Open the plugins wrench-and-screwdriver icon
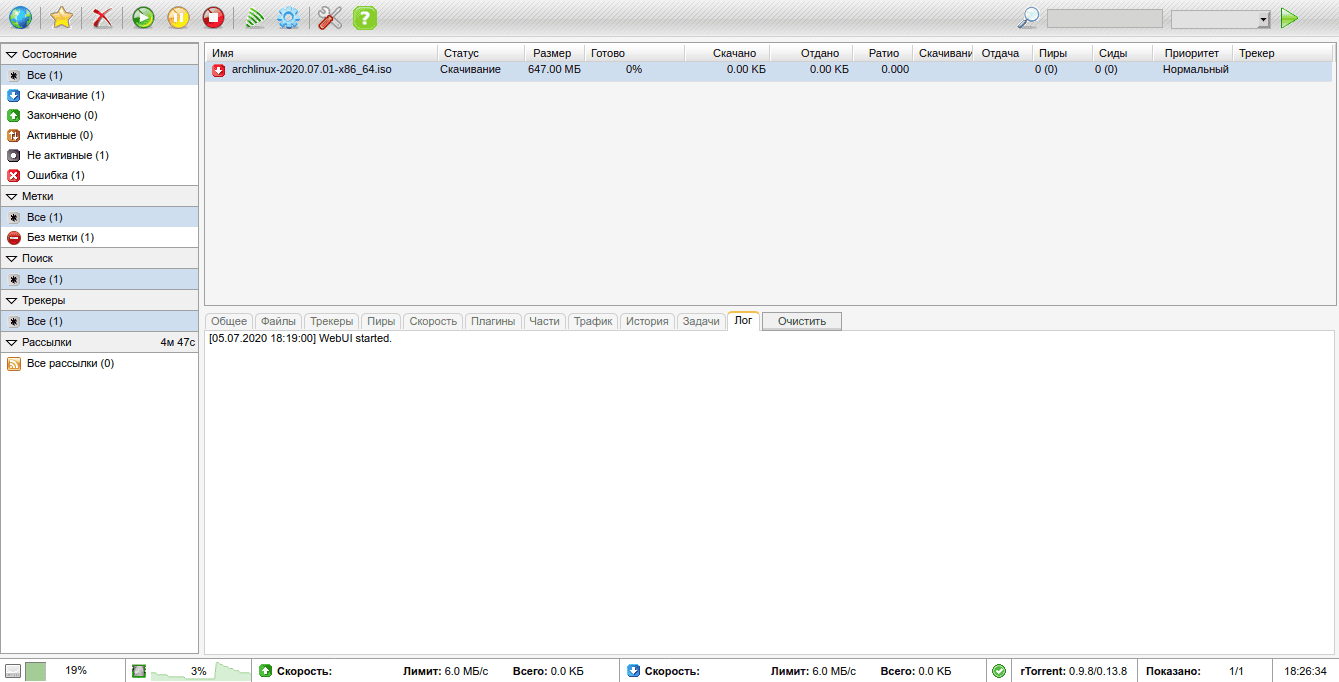The height and width of the screenshot is (682, 1339). 330,17
